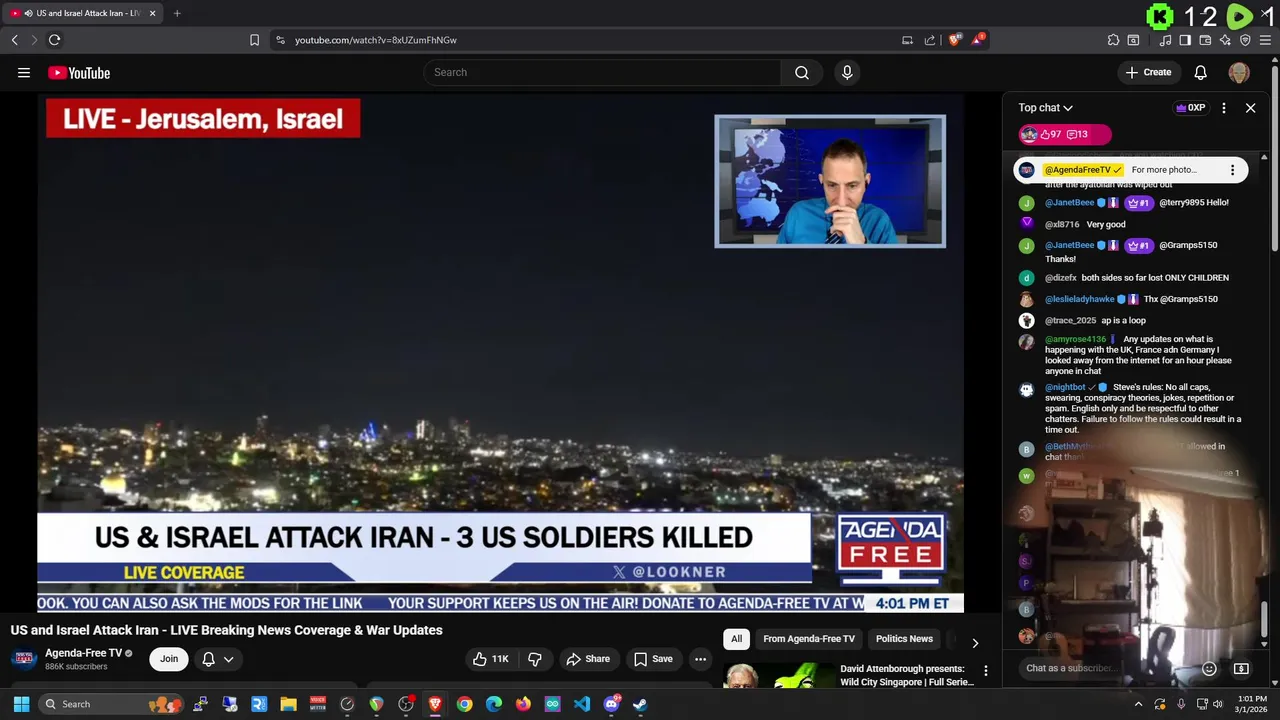
Task: Open browser extensions puzzle icon
Action: tap(1113, 40)
